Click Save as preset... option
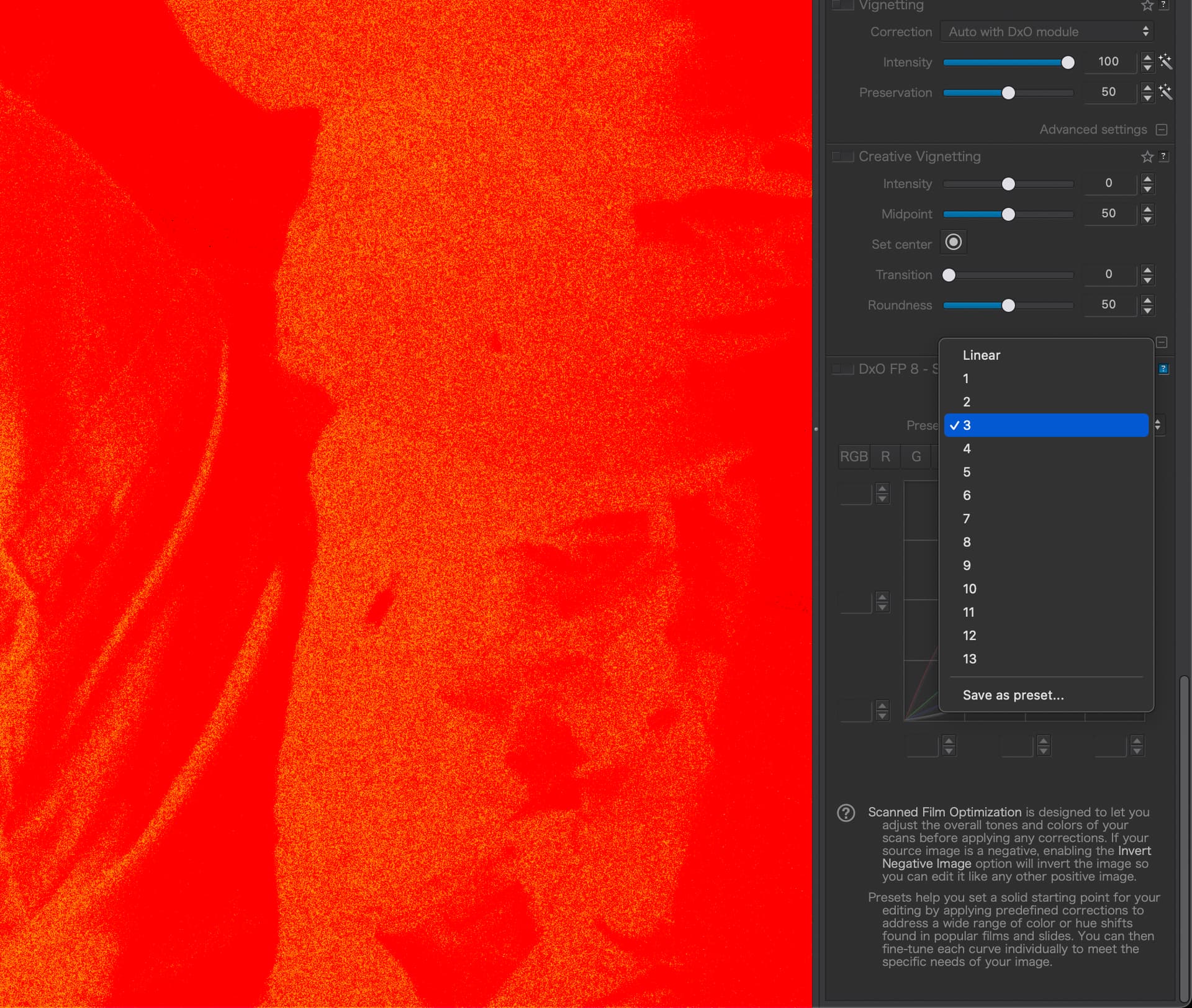The image size is (1192, 1008). coord(1013,695)
